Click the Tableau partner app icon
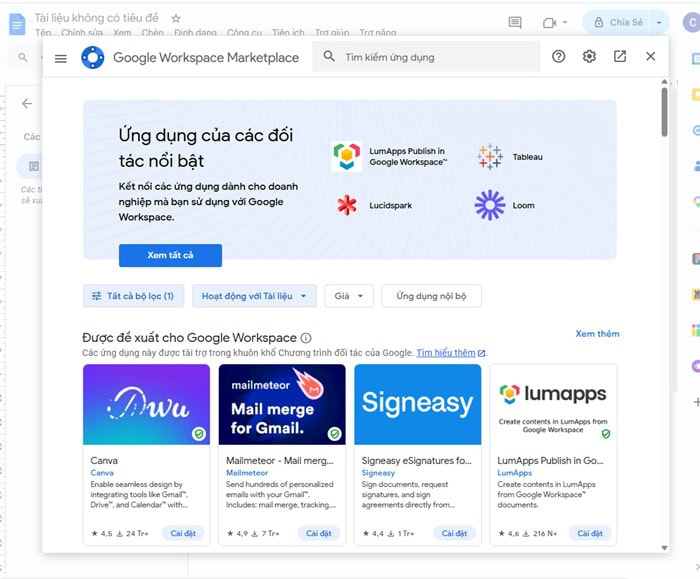Viewport: 700px width, 579px height. point(490,156)
